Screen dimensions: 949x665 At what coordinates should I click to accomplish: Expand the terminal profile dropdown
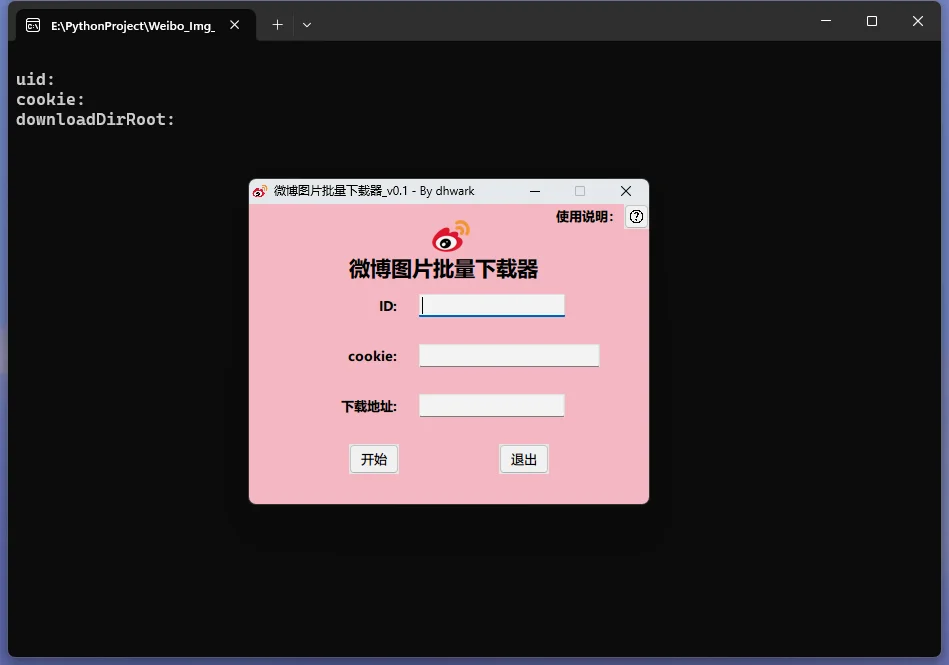307,25
